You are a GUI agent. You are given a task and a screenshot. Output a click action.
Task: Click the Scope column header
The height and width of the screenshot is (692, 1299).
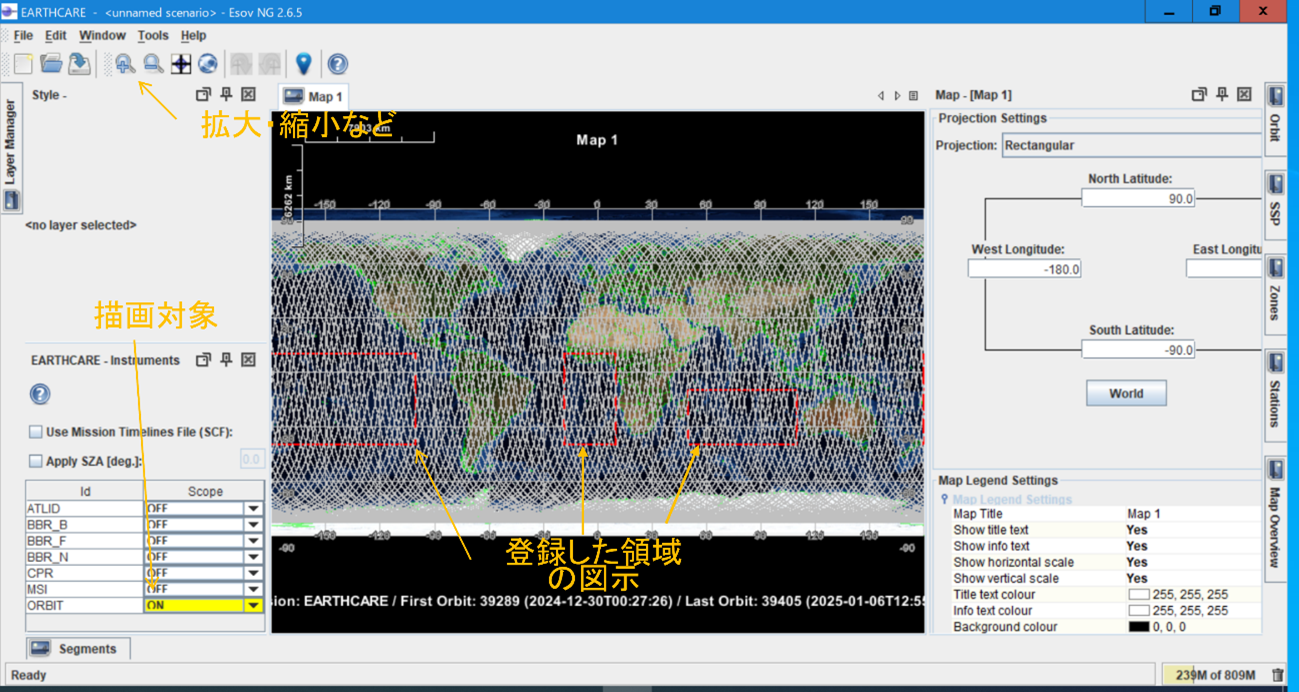[x=205, y=492]
